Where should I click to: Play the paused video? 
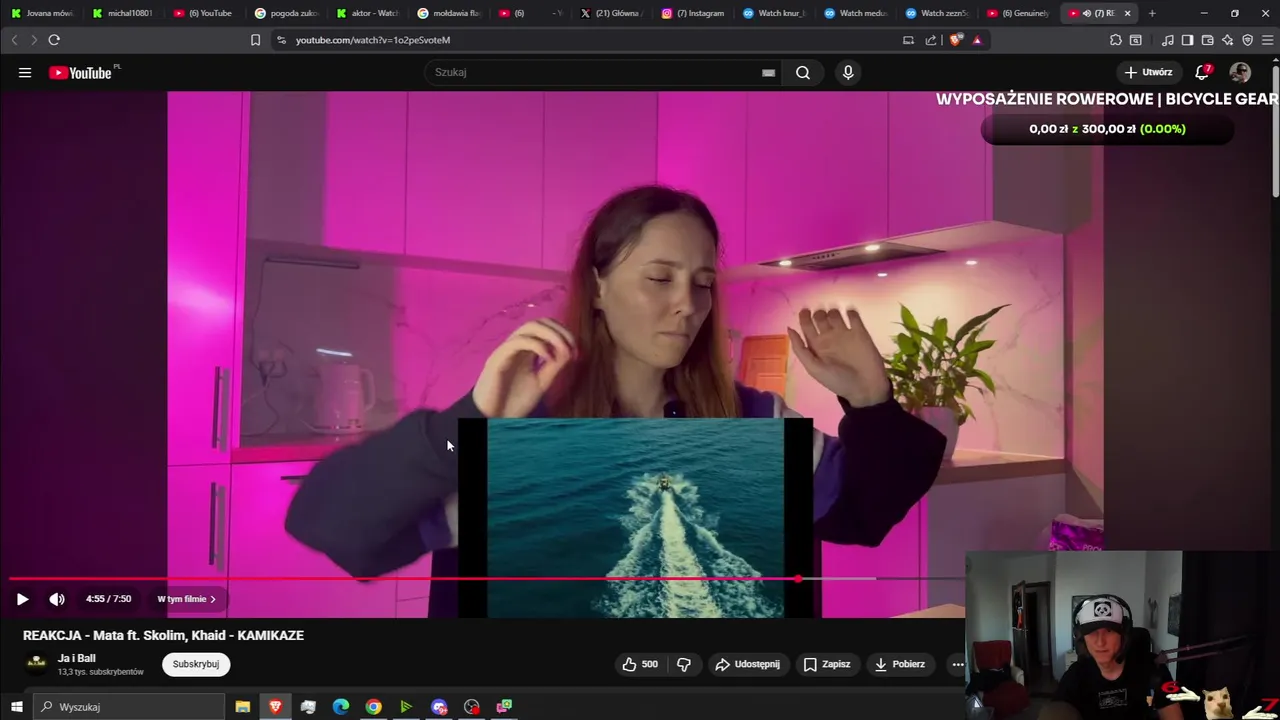click(22, 599)
